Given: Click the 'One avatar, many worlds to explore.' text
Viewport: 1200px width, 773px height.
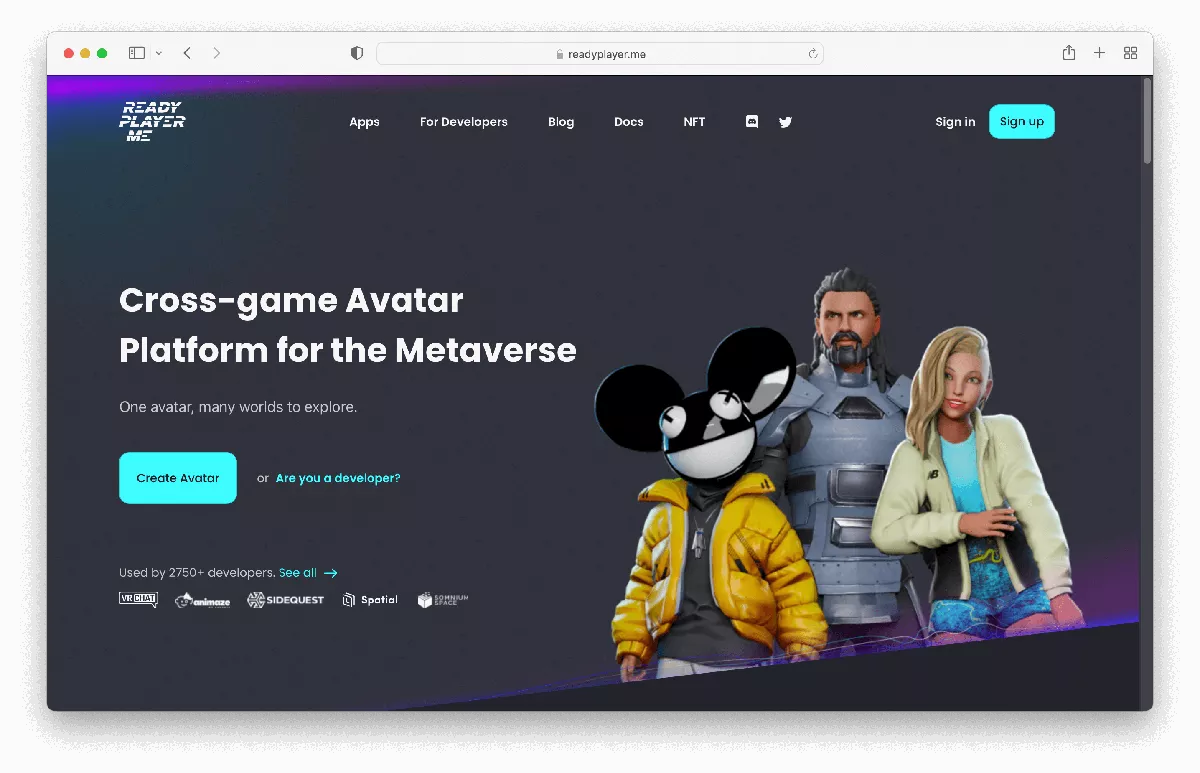Looking at the screenshot, I should (x=238, y=407).
